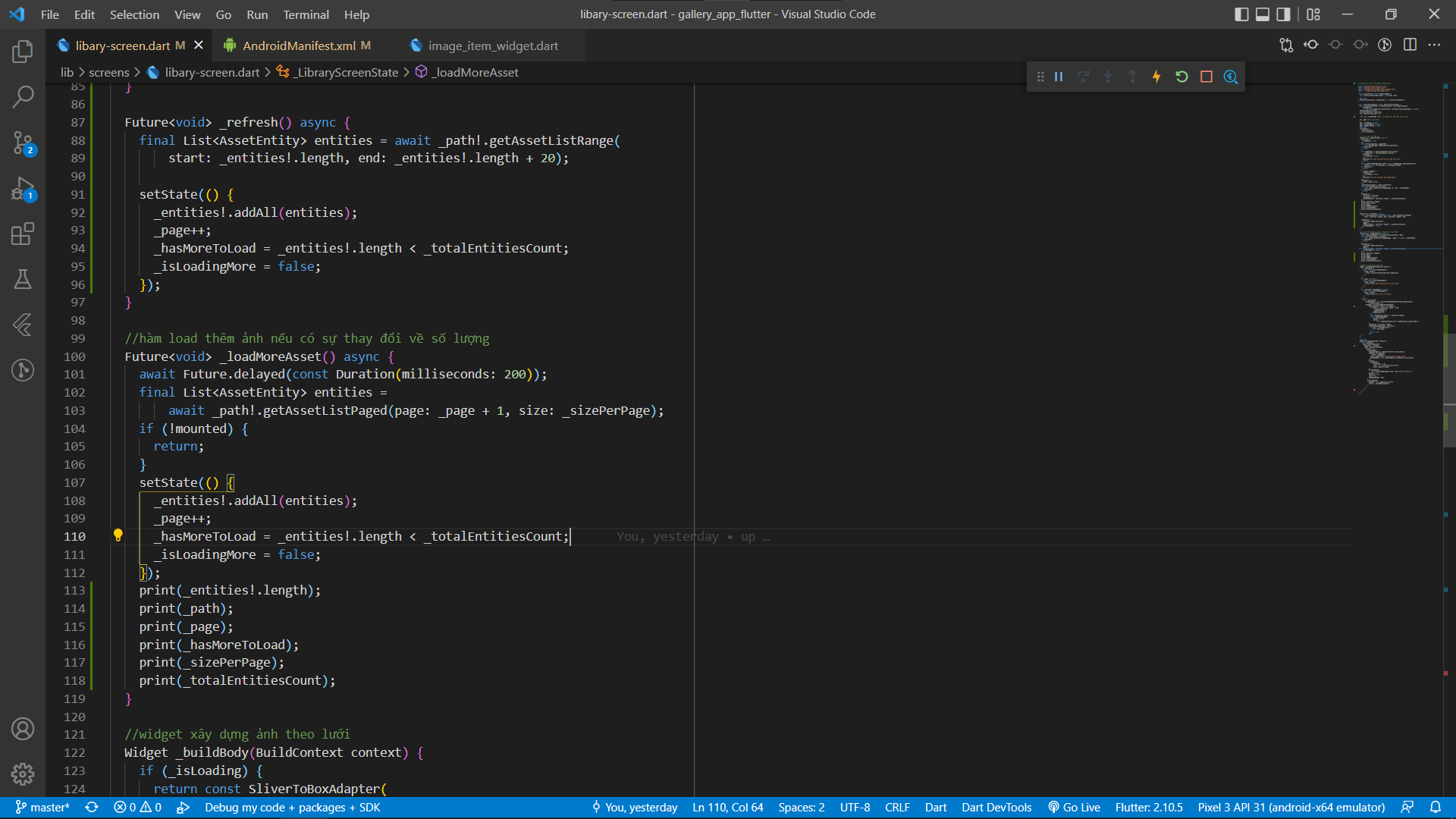
Task: Launch Dart DevTools from the status bar
Action: [996, 807]
